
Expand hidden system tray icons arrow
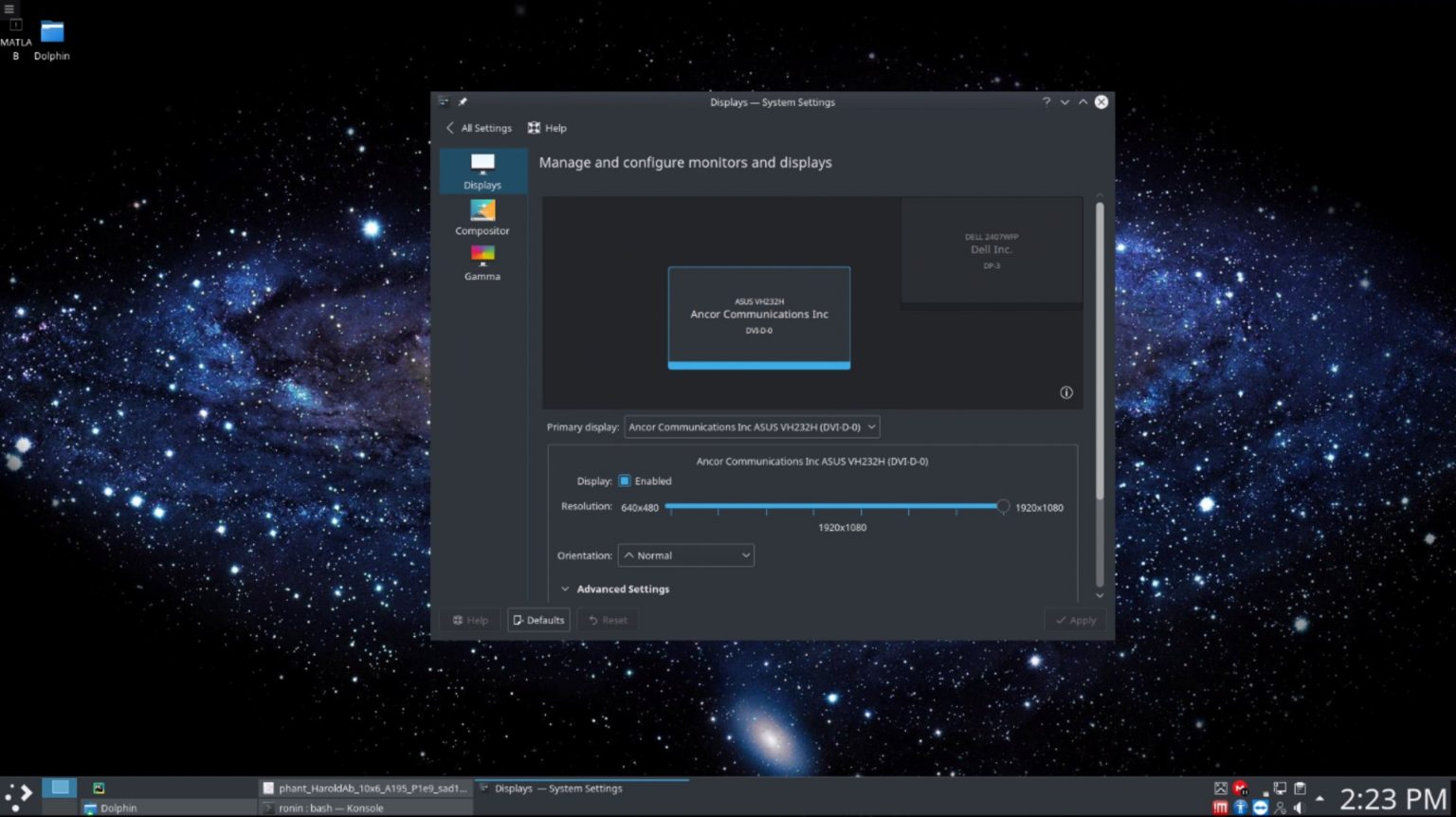coord(1319,799)
